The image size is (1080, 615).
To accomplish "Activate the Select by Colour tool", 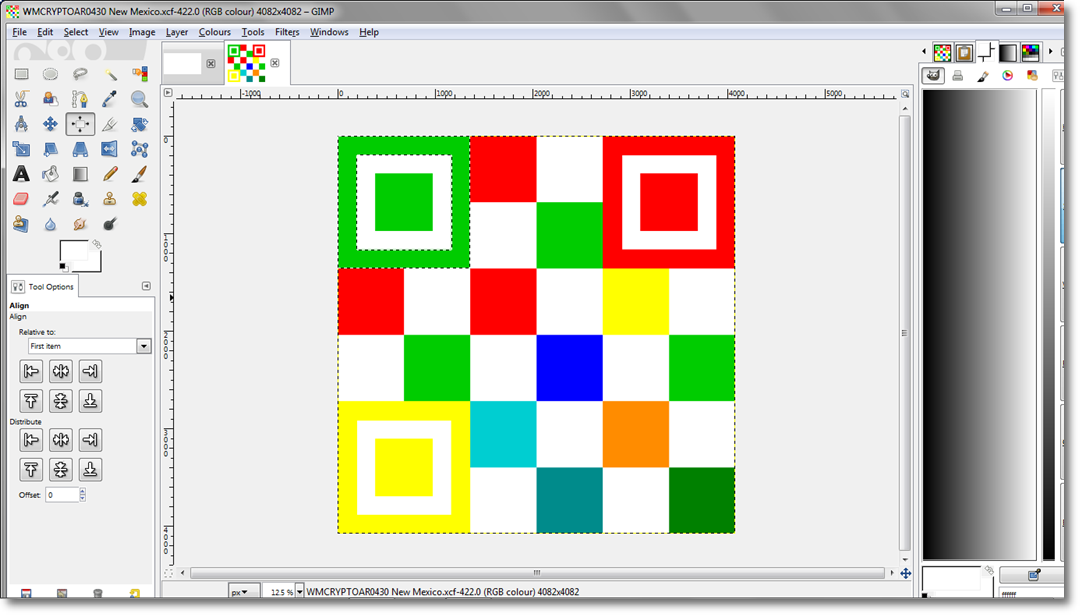I will 139,74.
